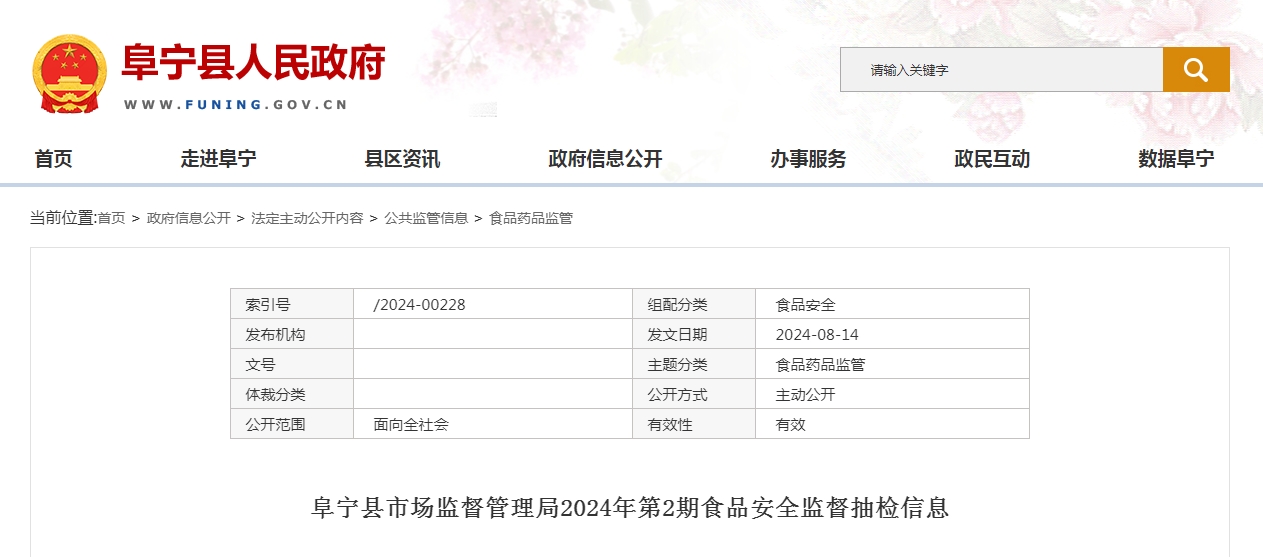Open the 走进阜宁 navigation menu

click(218, 159)
